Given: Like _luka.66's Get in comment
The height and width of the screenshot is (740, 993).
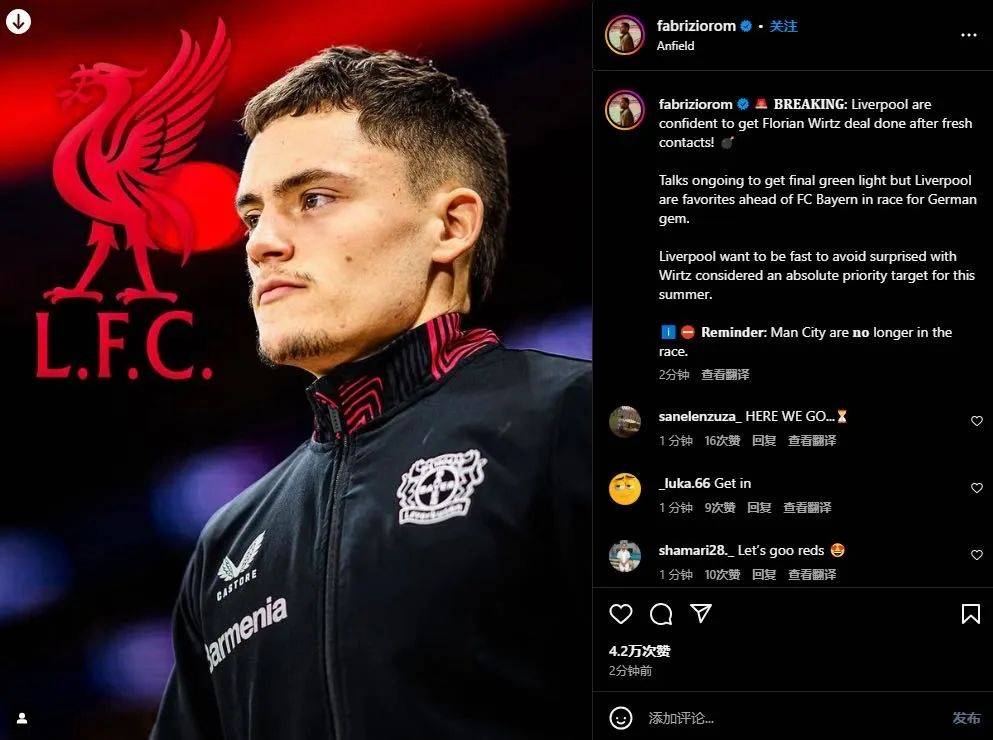Looking at the screenshot, I should 977,488.
